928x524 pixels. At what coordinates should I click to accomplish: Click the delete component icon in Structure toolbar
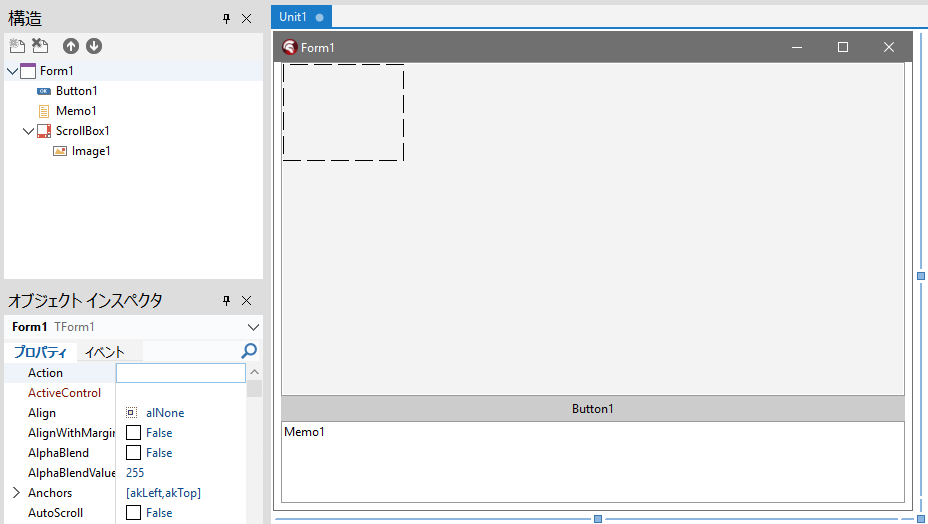[x=40, y=46]
